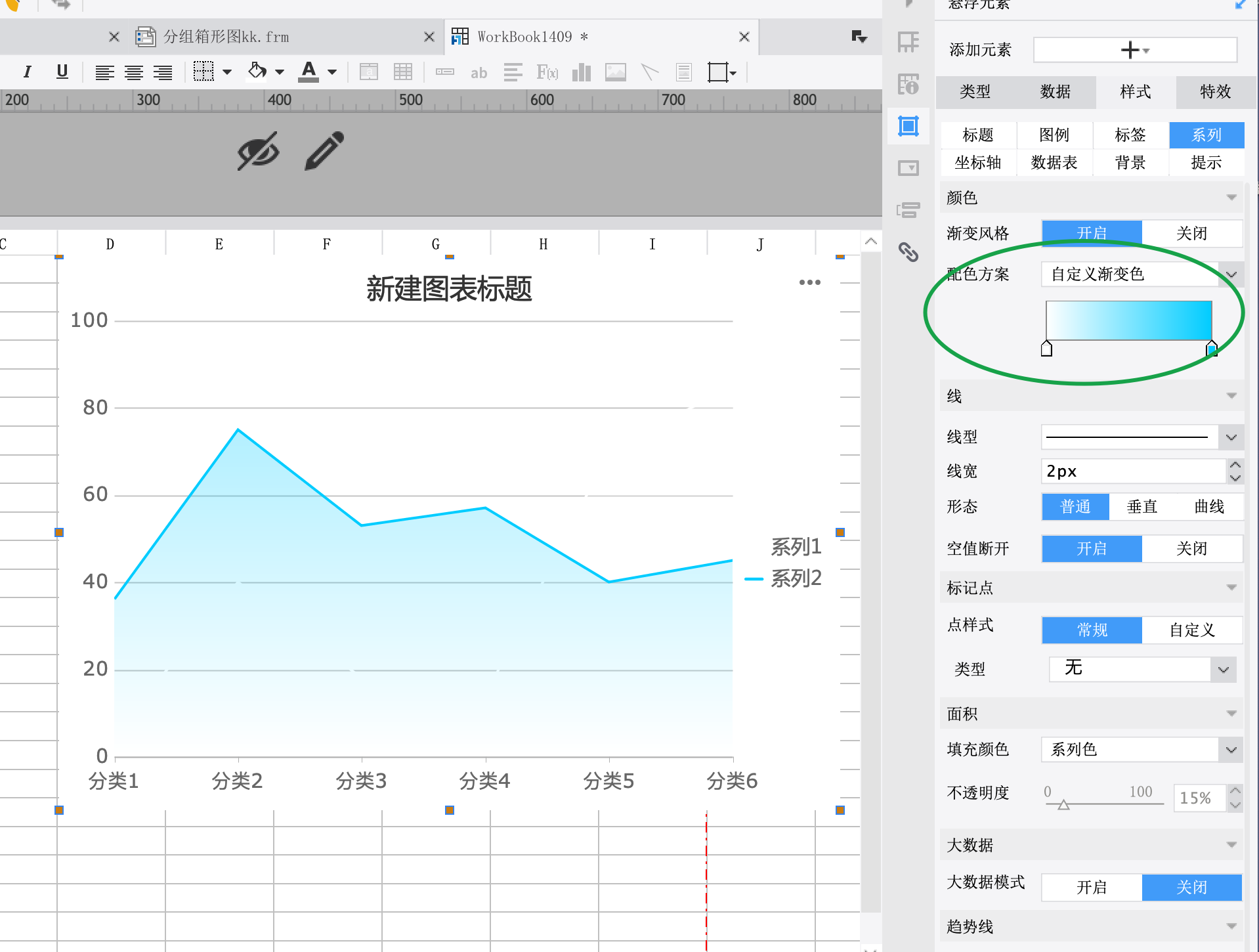Open the widget settings side panel icon
This screenshot has width=1259, height=952.
tap(908, 169)
